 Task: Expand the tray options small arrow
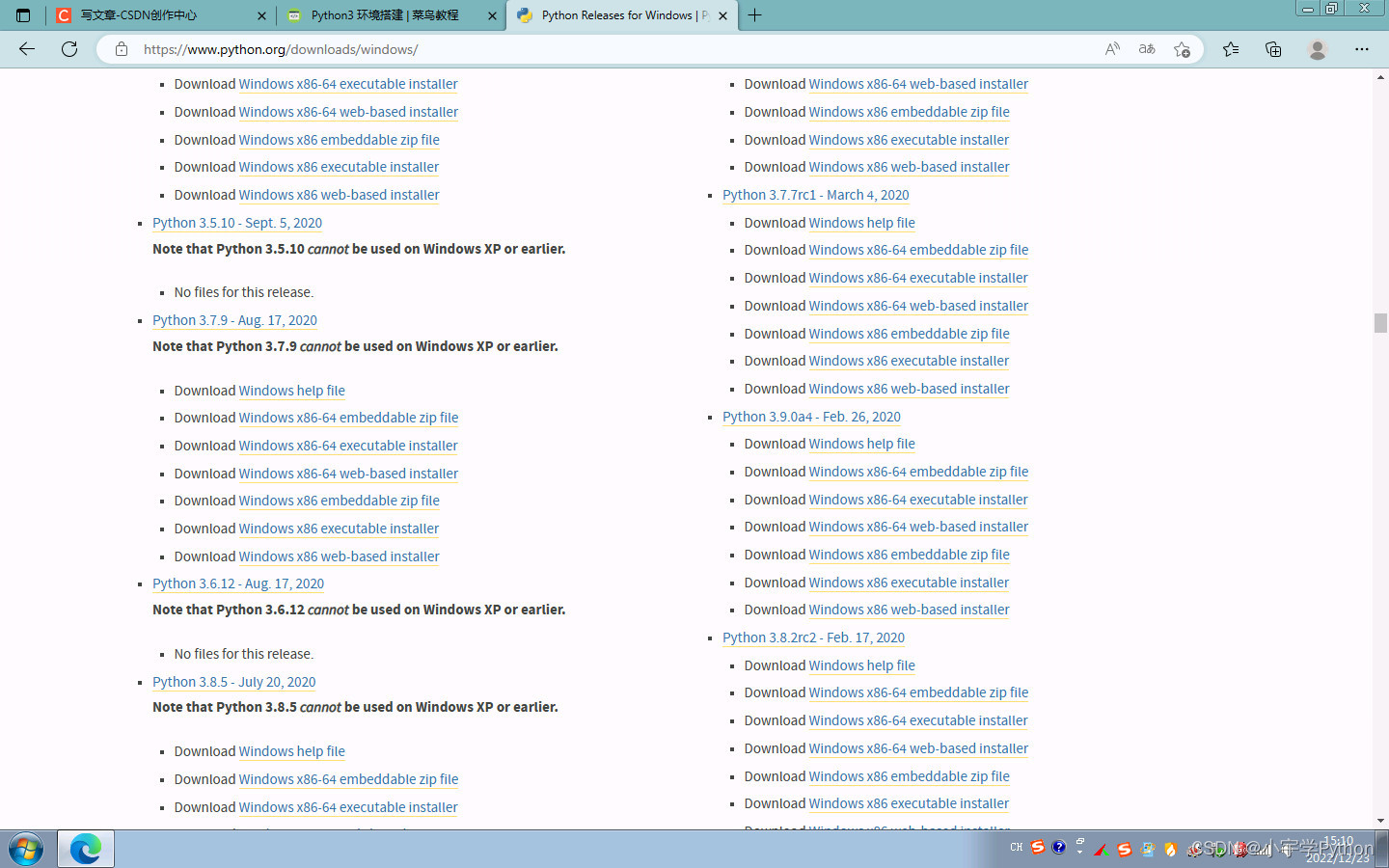click(1080, 853)
